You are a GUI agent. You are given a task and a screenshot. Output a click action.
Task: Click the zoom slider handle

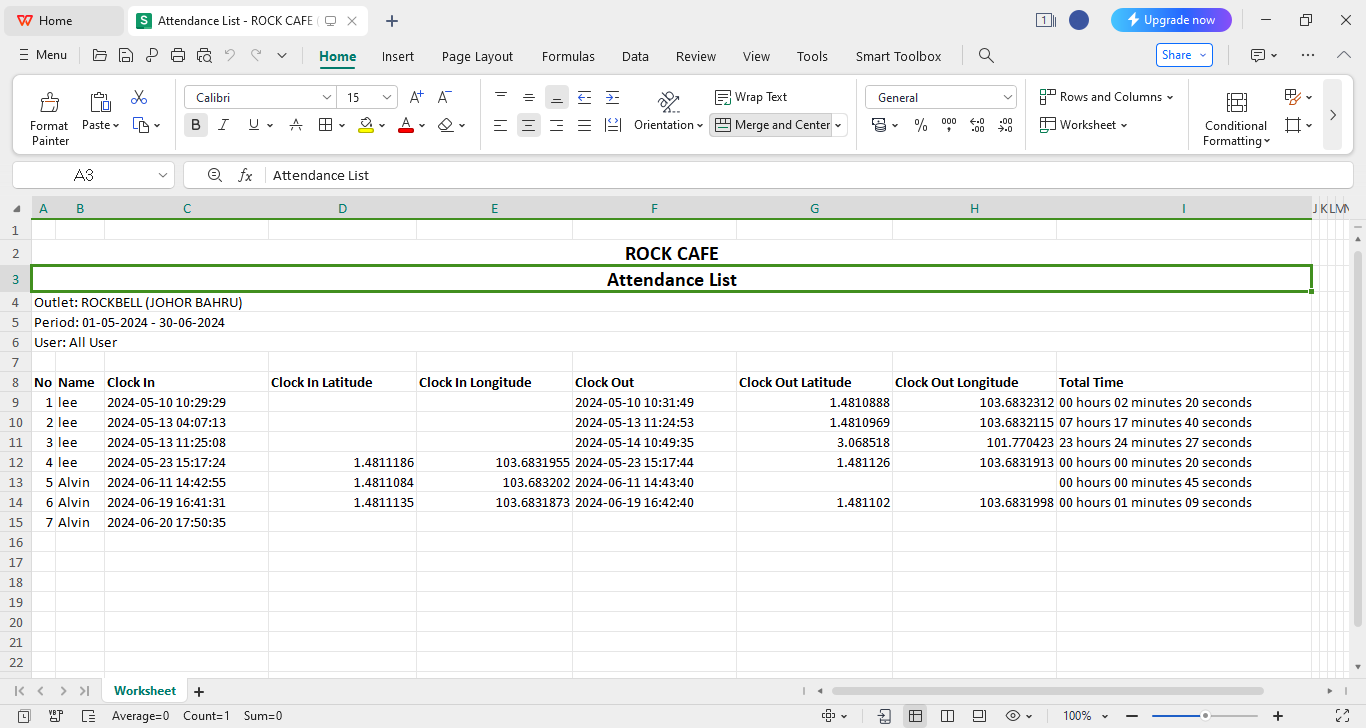click(x=1206, y=716)
